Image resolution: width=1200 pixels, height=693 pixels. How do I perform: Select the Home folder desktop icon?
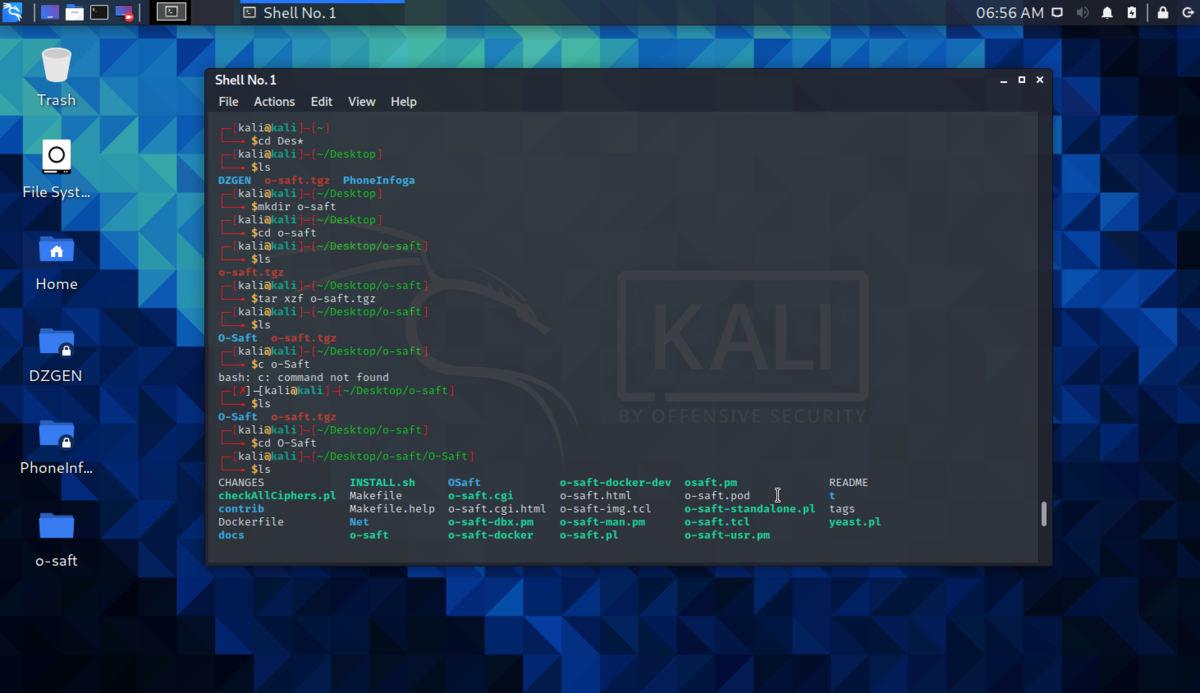pyautogui.click(x=57, y=261)
